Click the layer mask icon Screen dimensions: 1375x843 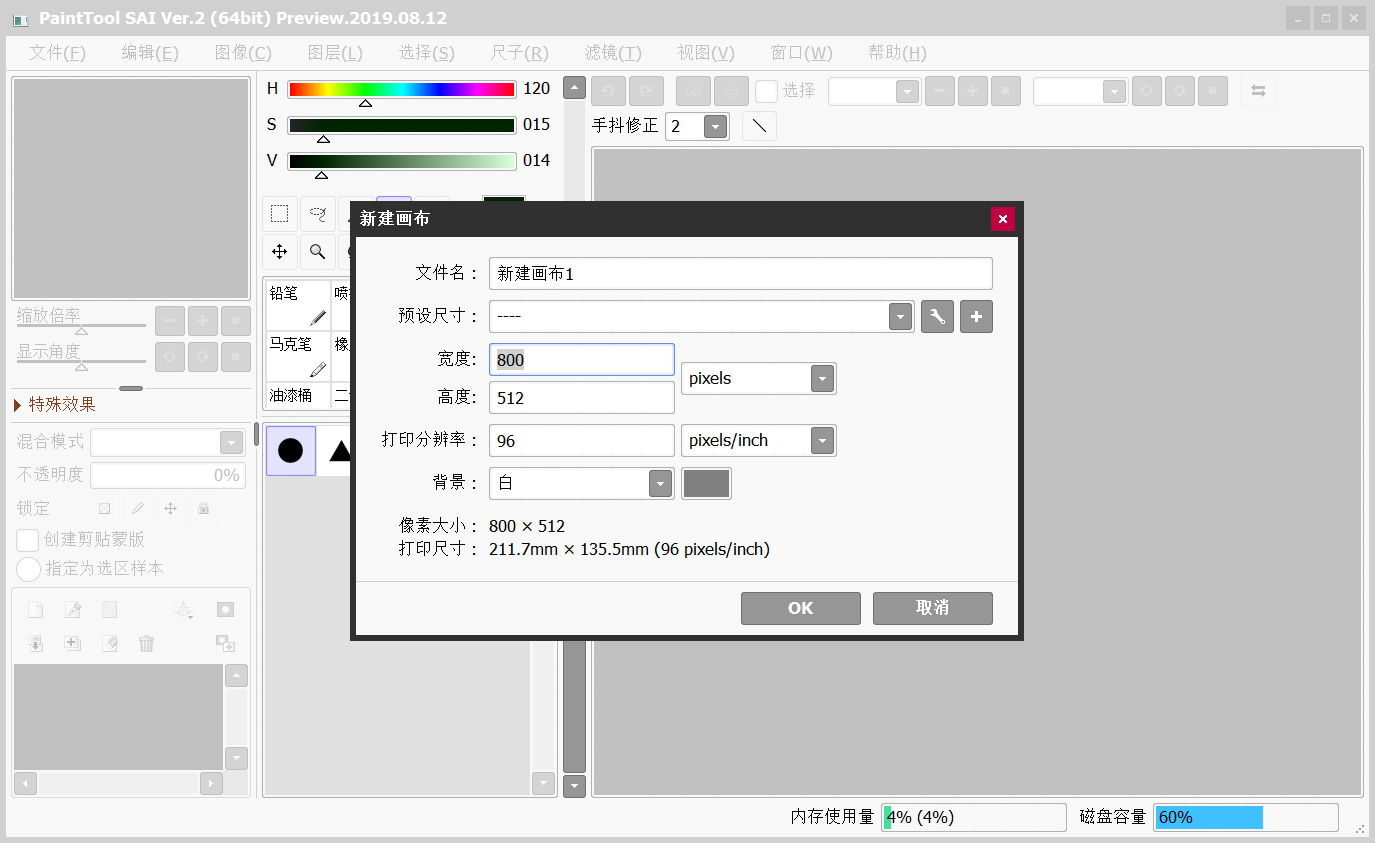pyautogui.click(x=226, y=610)
